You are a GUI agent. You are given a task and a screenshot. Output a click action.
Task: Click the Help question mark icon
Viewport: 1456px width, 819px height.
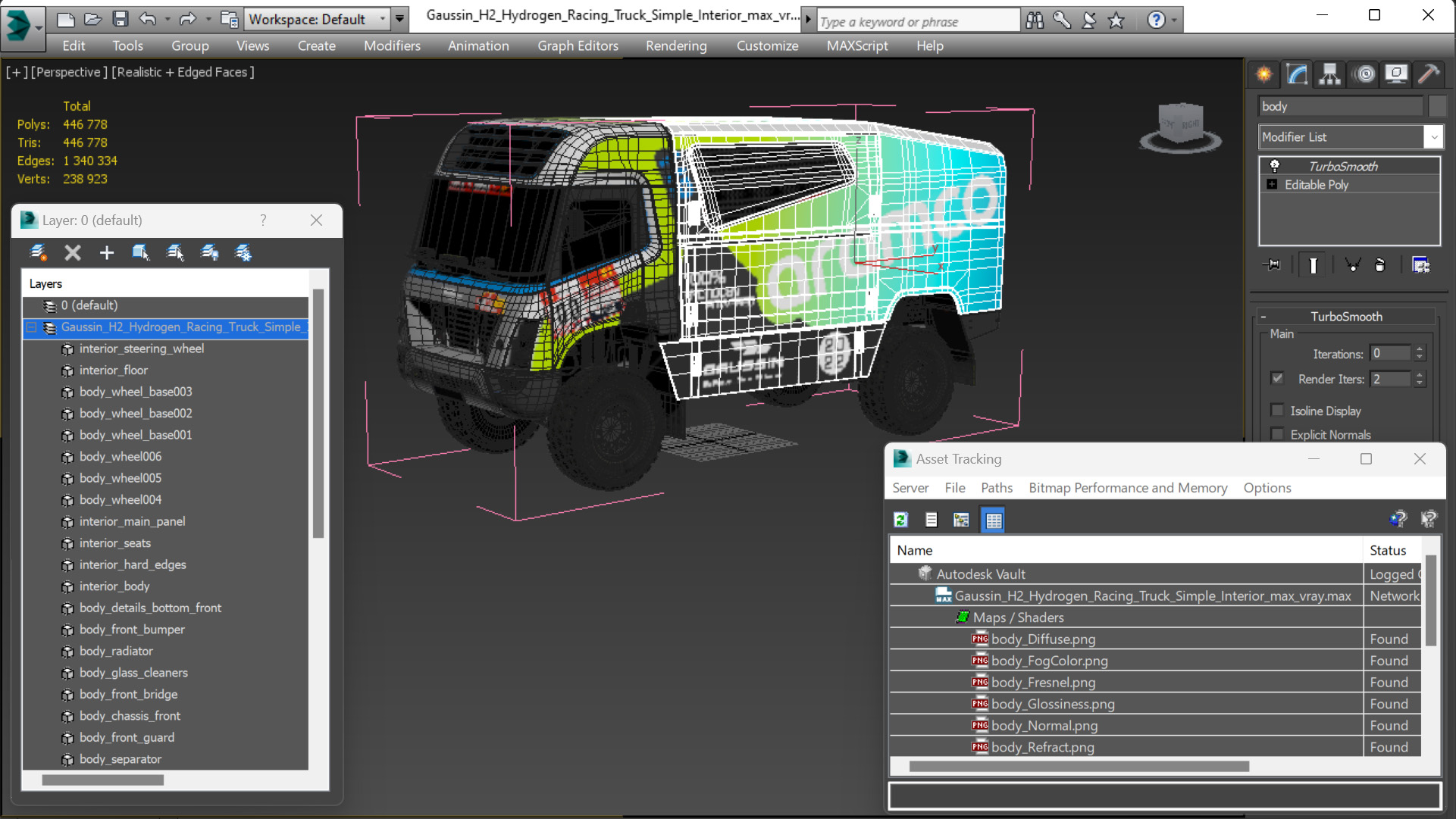point(1156,20)
